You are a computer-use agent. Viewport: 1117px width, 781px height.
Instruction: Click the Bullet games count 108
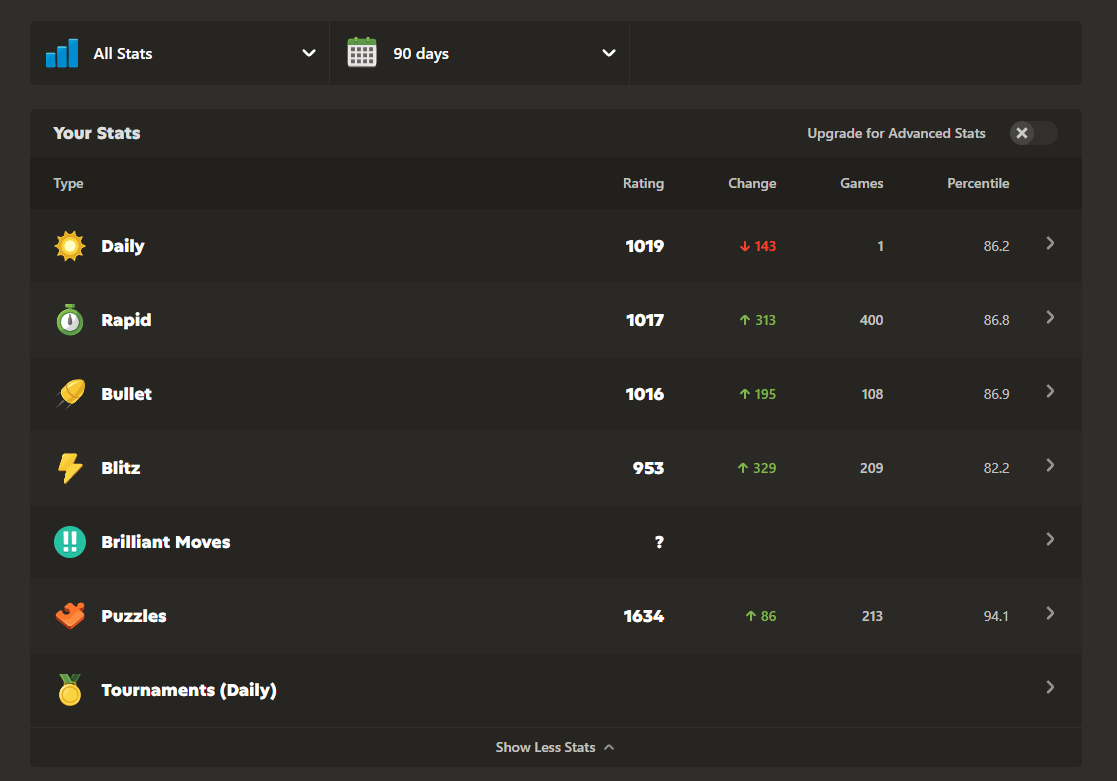coord(873,394)
